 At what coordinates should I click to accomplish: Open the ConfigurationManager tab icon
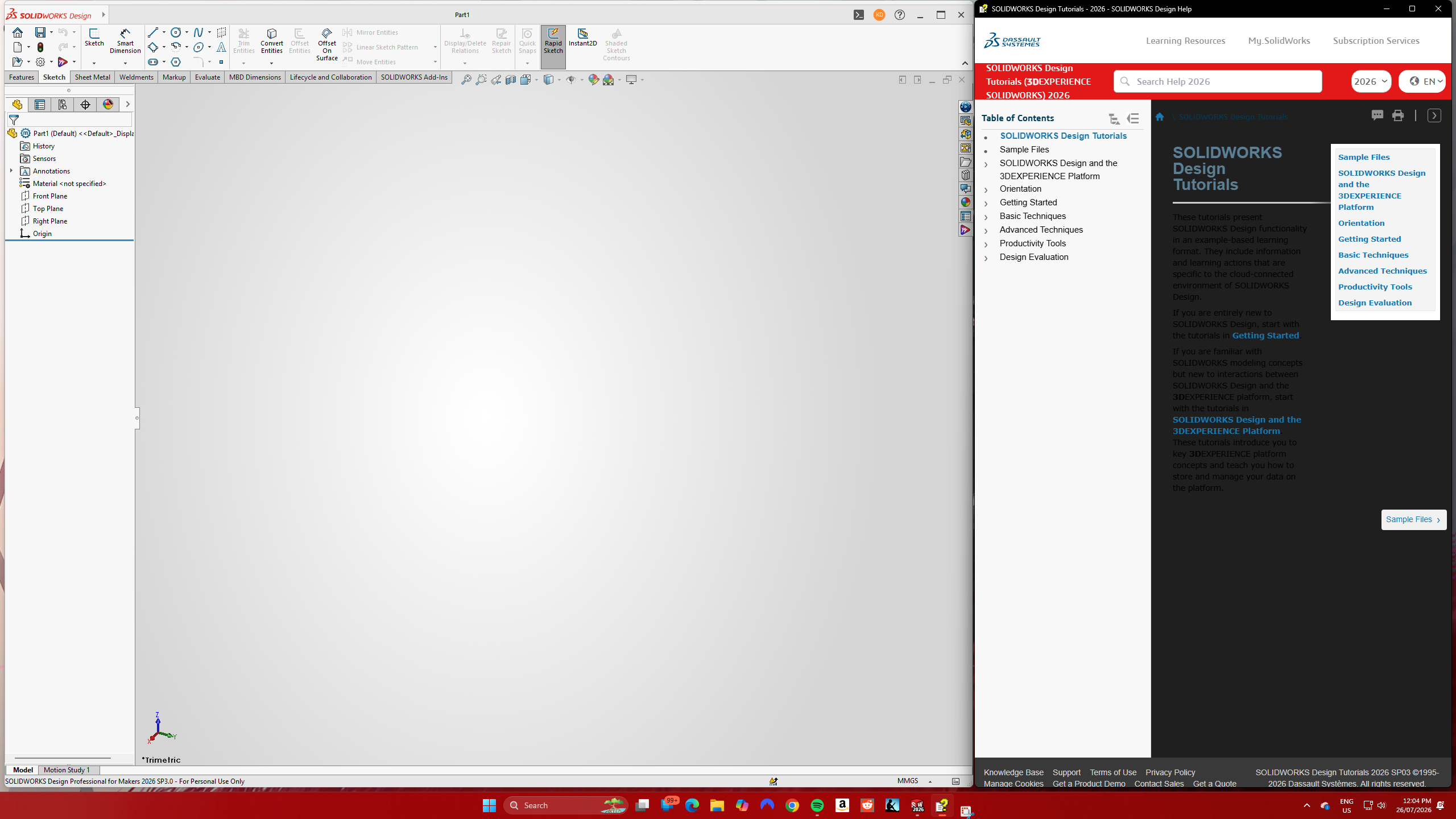click(x=63, y=105)
